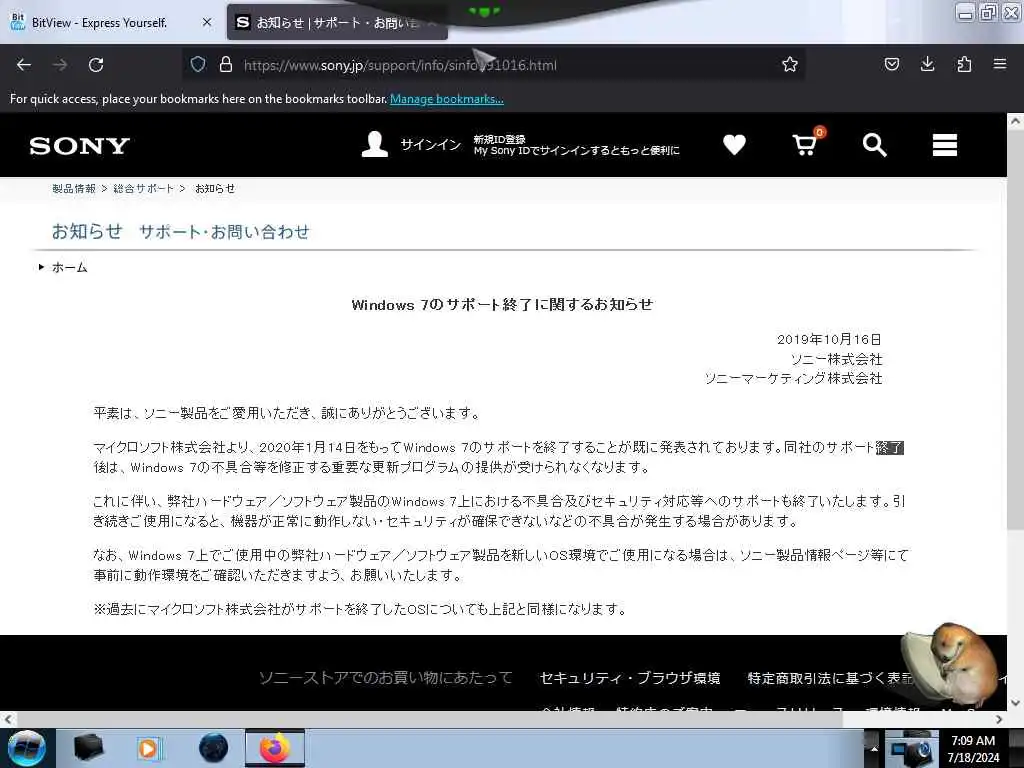Click the Sony logo

click(80, 146)
